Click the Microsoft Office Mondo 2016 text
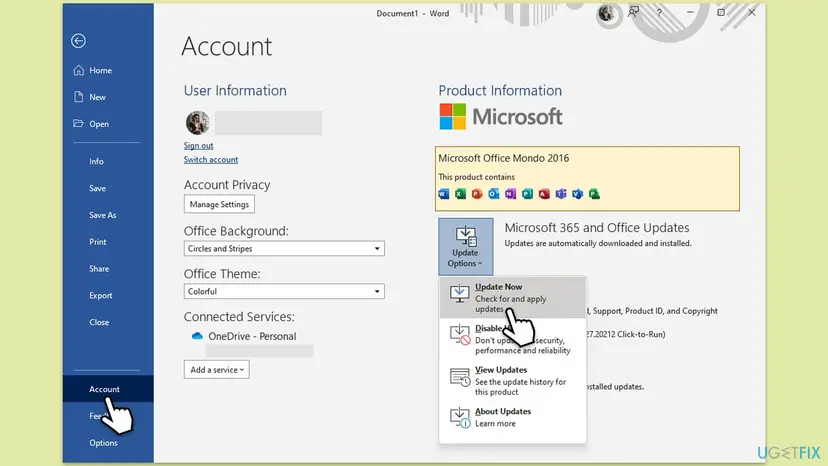The image size is (828, 466). tap(504, 158)
